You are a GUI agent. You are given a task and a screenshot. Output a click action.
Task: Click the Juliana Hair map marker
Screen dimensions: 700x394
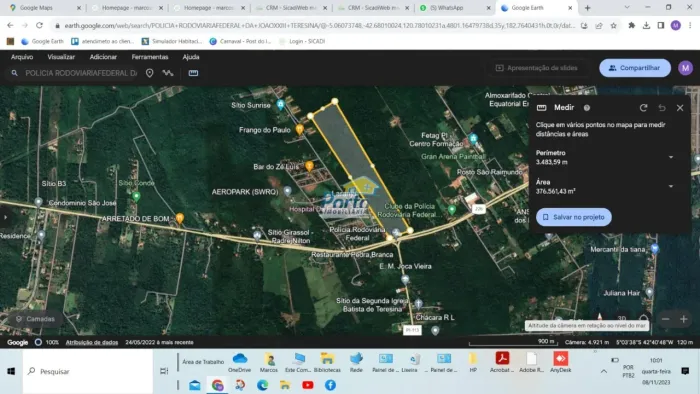(x=650, y=293)
